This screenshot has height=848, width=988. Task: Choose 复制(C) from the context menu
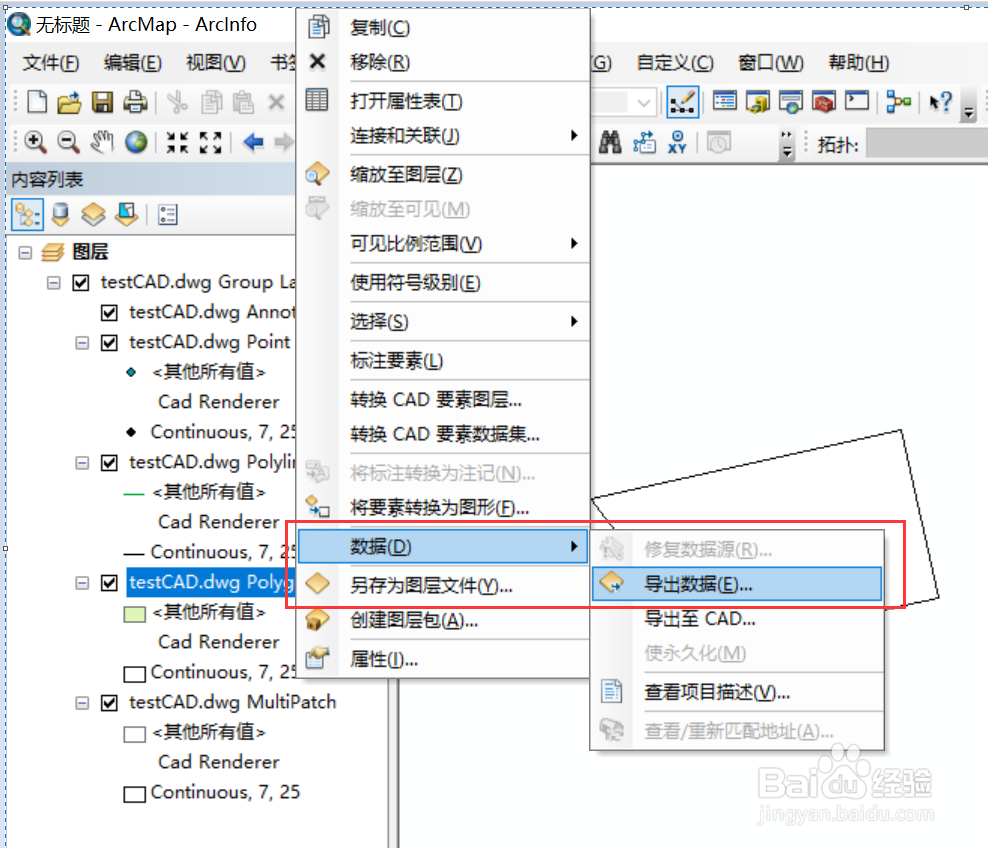(443, 28)
